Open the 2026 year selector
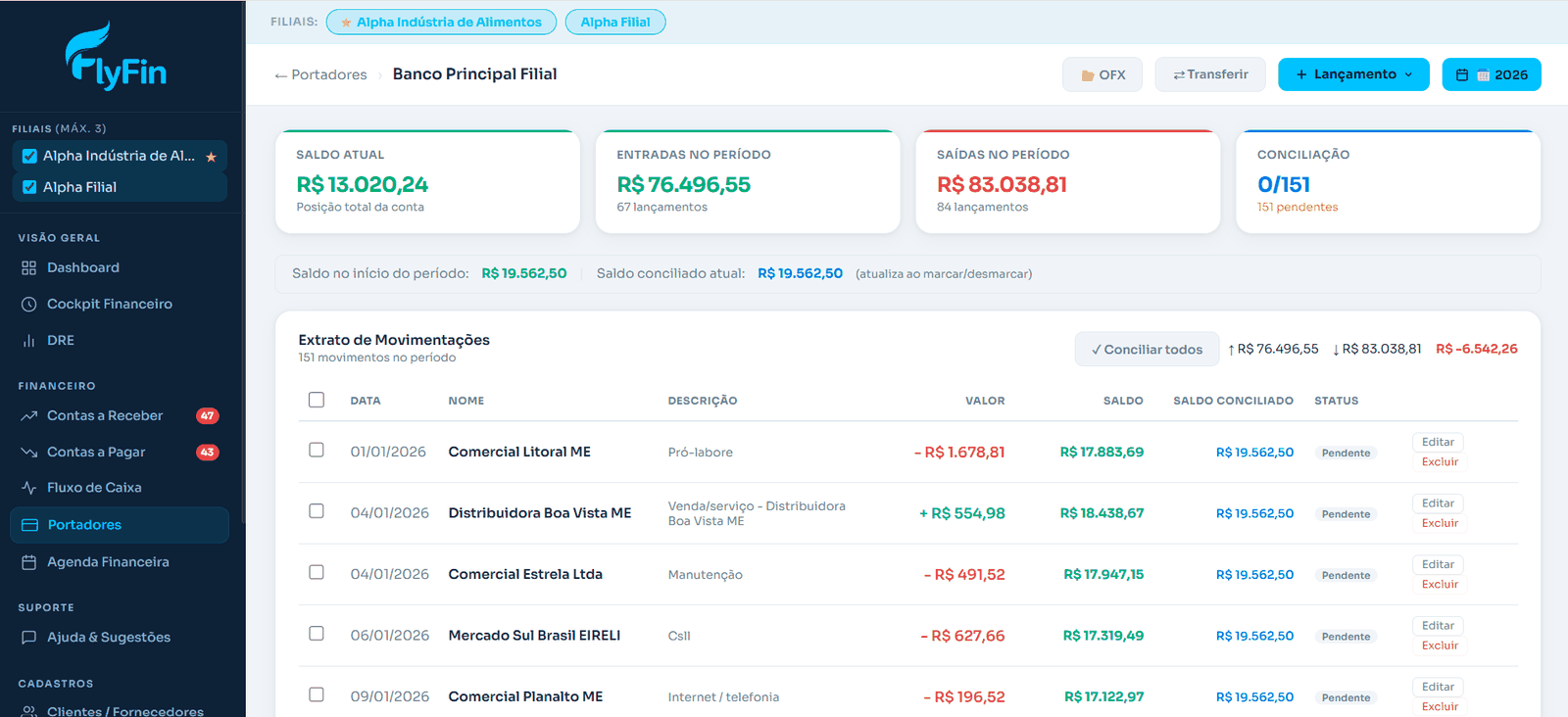The height and width of the screenshot is (717, 1568). point(1492,74)
